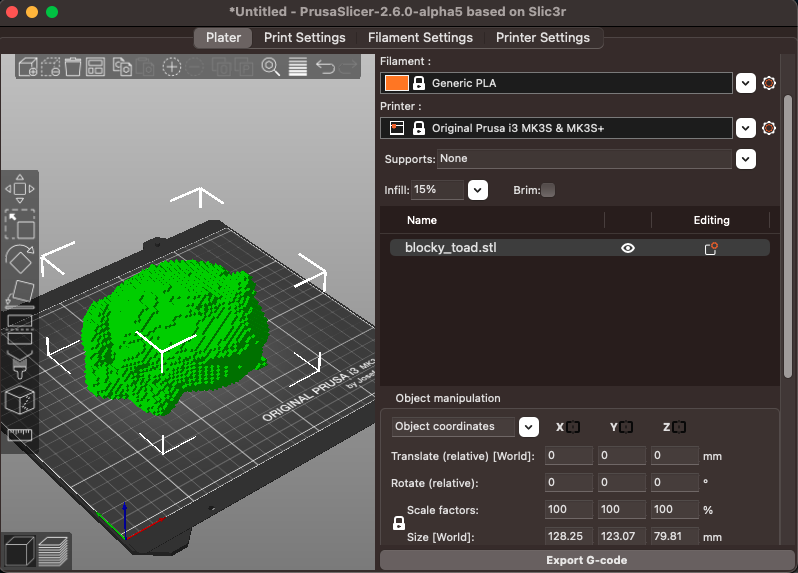Open the Printer preset dropdown arrow

(x=746, y=128)
